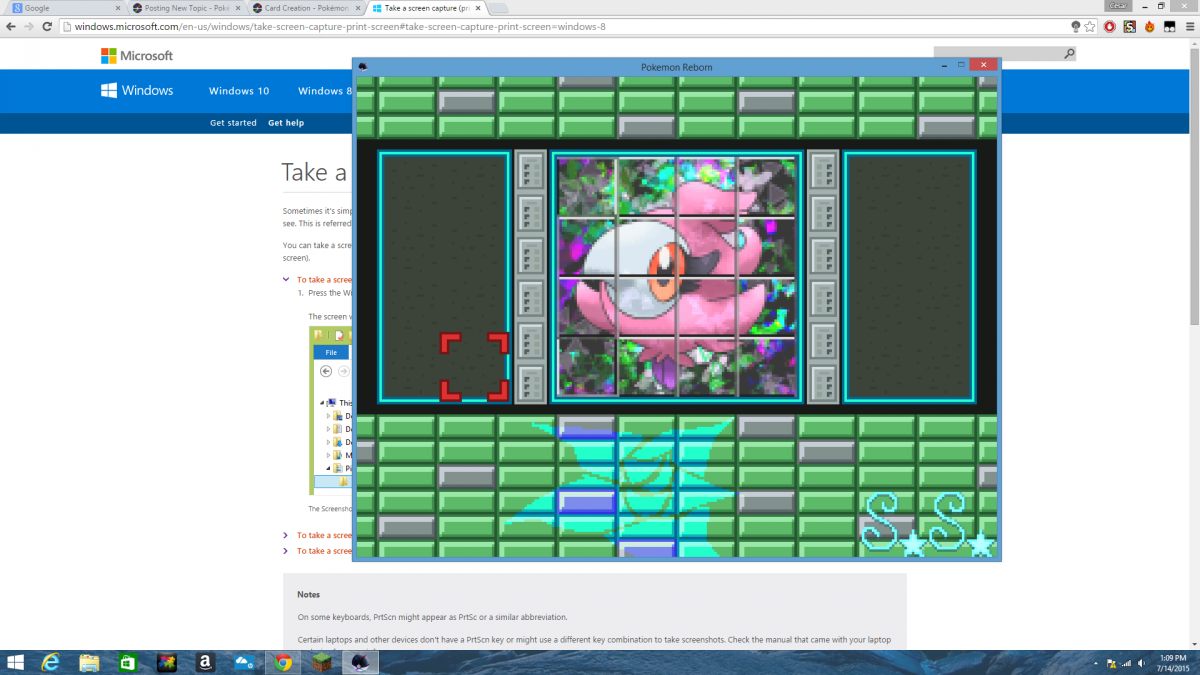The width and height of the screenshot is (1200, 675).
Task: Click the Windows logo in blue banner
Action: point(137,90)
